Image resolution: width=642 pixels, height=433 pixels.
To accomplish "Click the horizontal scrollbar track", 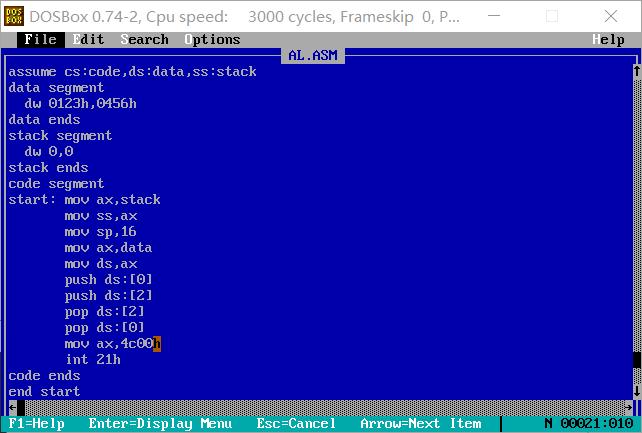I will coord(325,407).
